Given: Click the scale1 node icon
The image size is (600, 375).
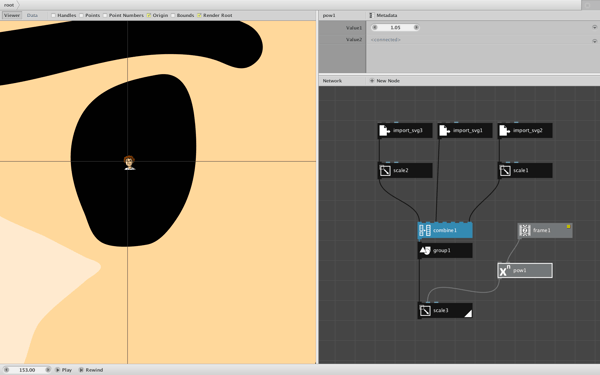Looking at the screenshot, I should [505, 170].
